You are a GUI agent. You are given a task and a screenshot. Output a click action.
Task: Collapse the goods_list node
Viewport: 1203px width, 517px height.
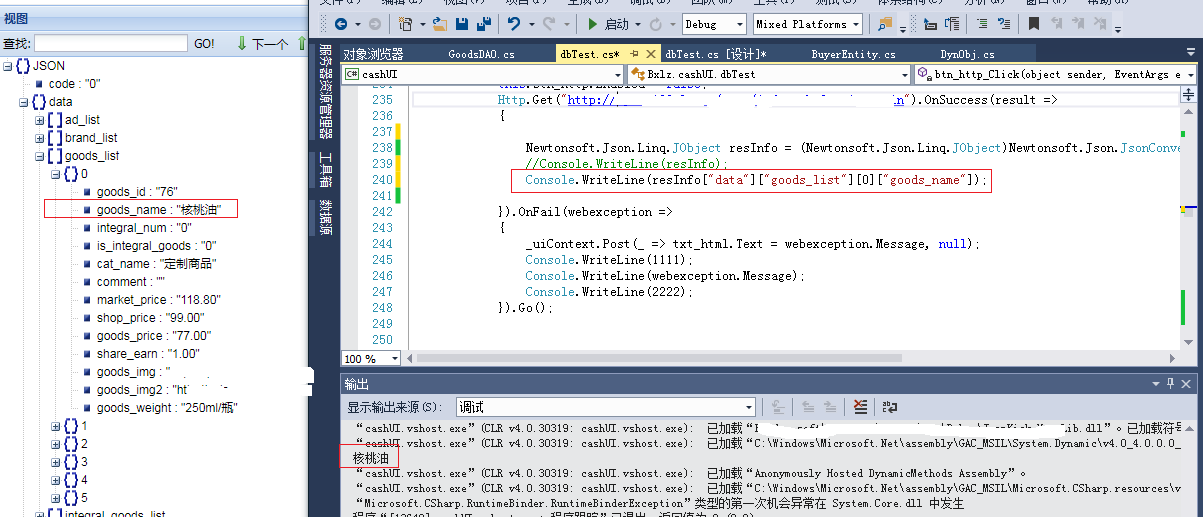[x=40, y=156]
